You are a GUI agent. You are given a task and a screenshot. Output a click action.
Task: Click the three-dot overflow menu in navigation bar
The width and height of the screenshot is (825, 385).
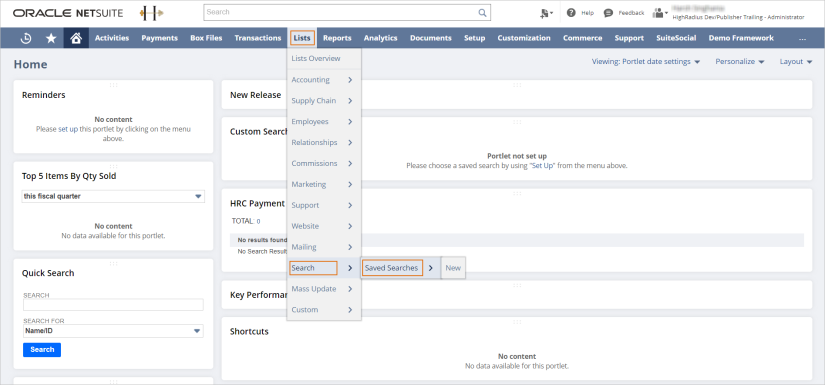tap(802, 38)
